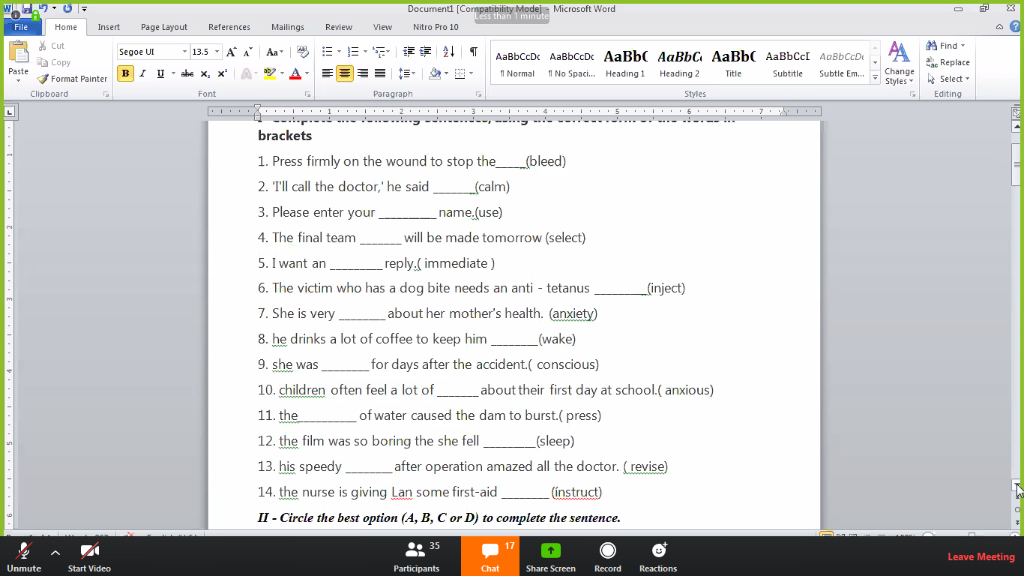
Task: Click Increase Indent icon
Action: tap(425, 52)
